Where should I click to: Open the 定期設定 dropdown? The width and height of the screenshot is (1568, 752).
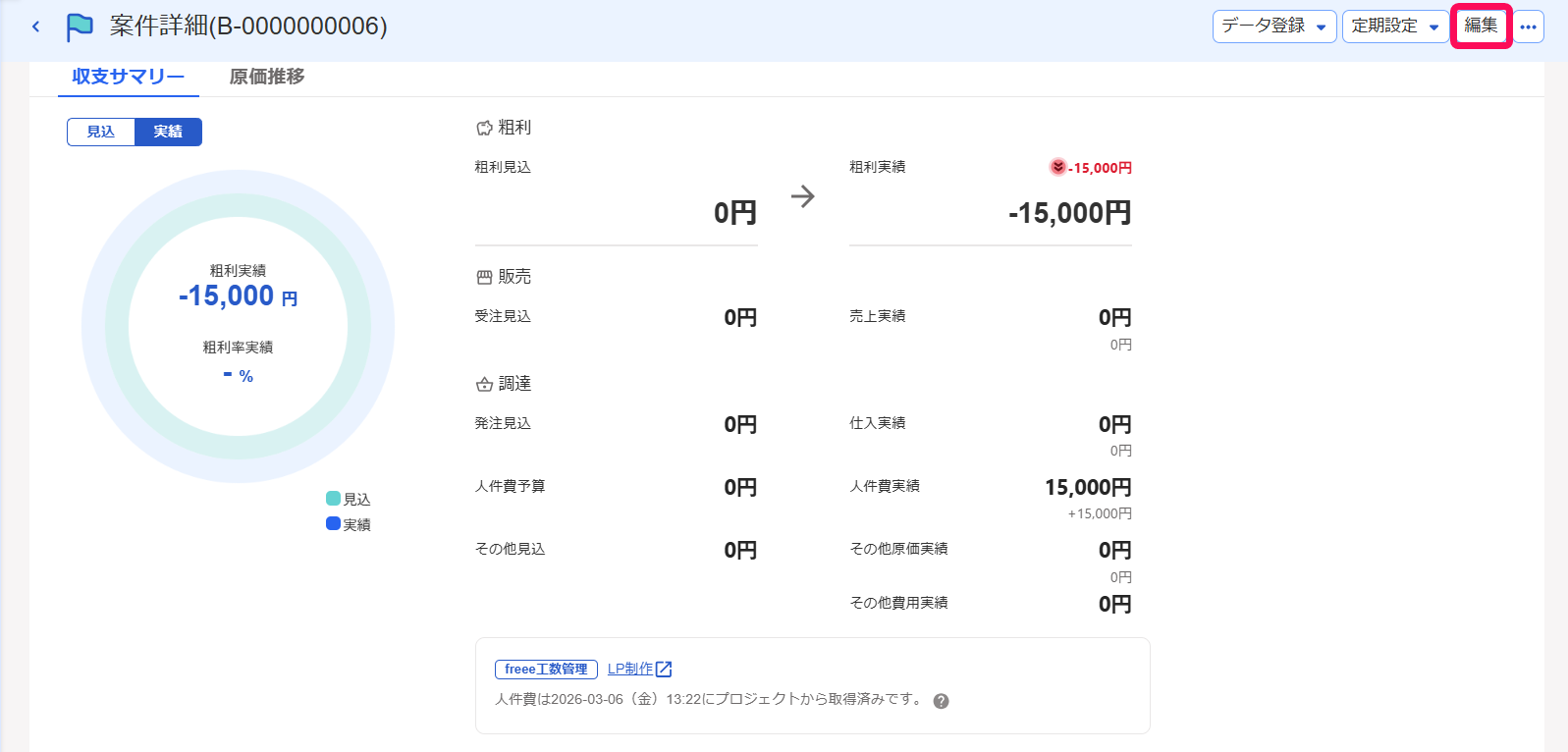point(1395,27)
